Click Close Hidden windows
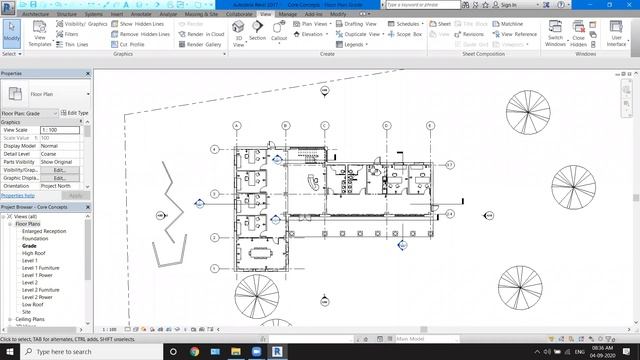 [x=578, y=34]
